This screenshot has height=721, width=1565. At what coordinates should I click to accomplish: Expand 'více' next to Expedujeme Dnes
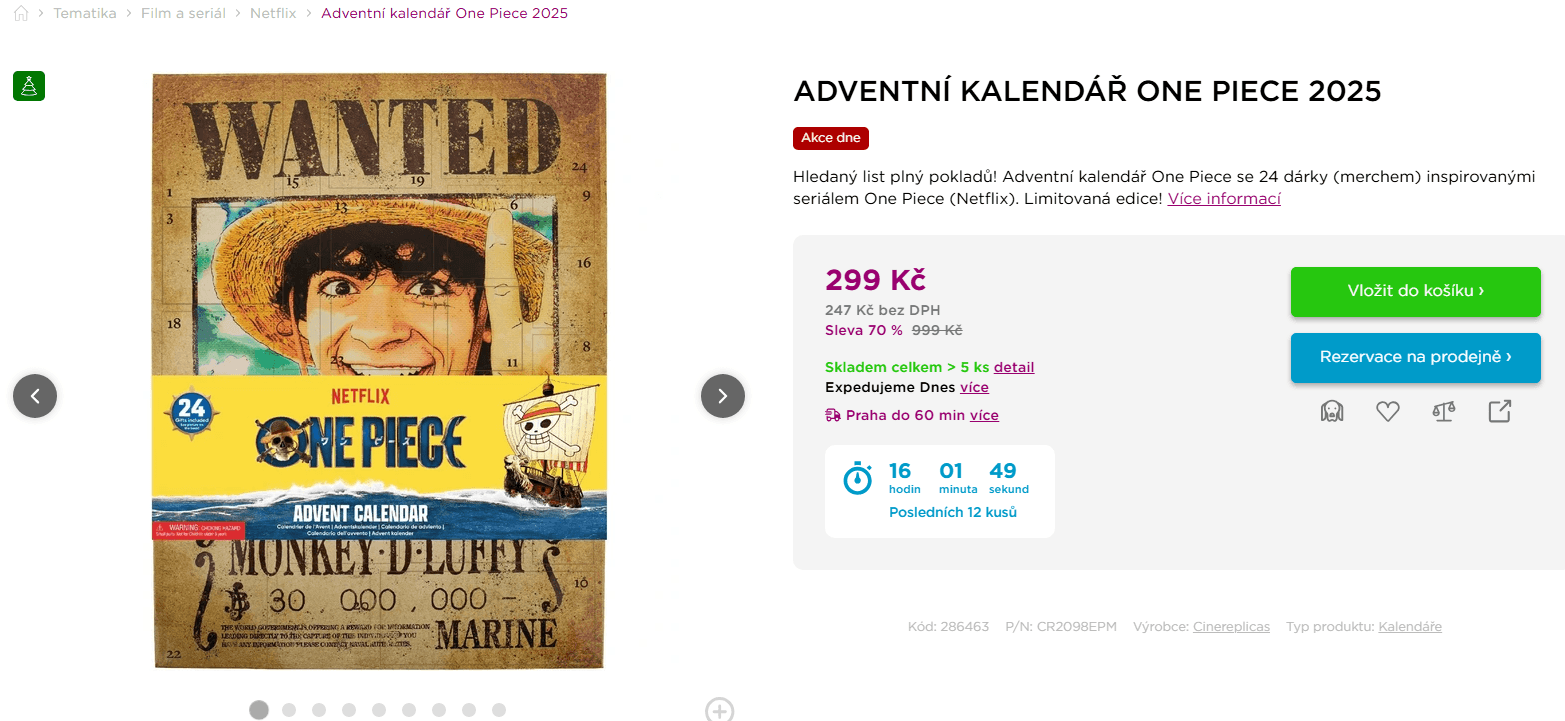(974, 387)
